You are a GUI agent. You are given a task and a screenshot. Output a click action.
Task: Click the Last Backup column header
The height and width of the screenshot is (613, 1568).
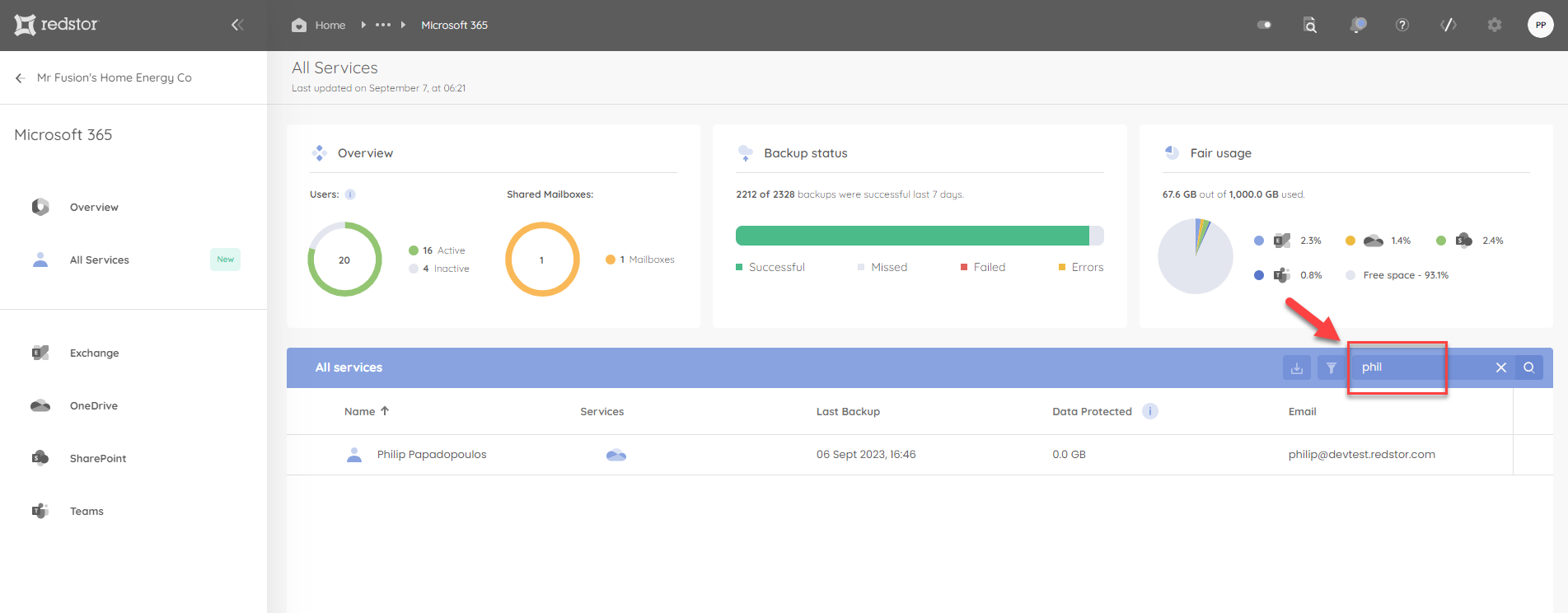(849, 411)
